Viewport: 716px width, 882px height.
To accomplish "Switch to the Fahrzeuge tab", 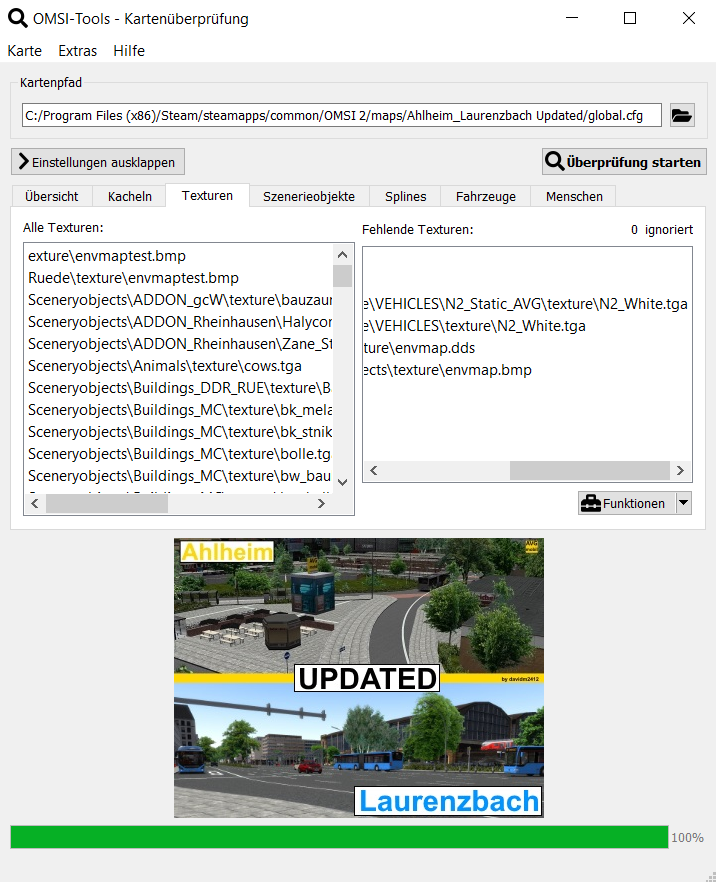I will coord(486,196).
